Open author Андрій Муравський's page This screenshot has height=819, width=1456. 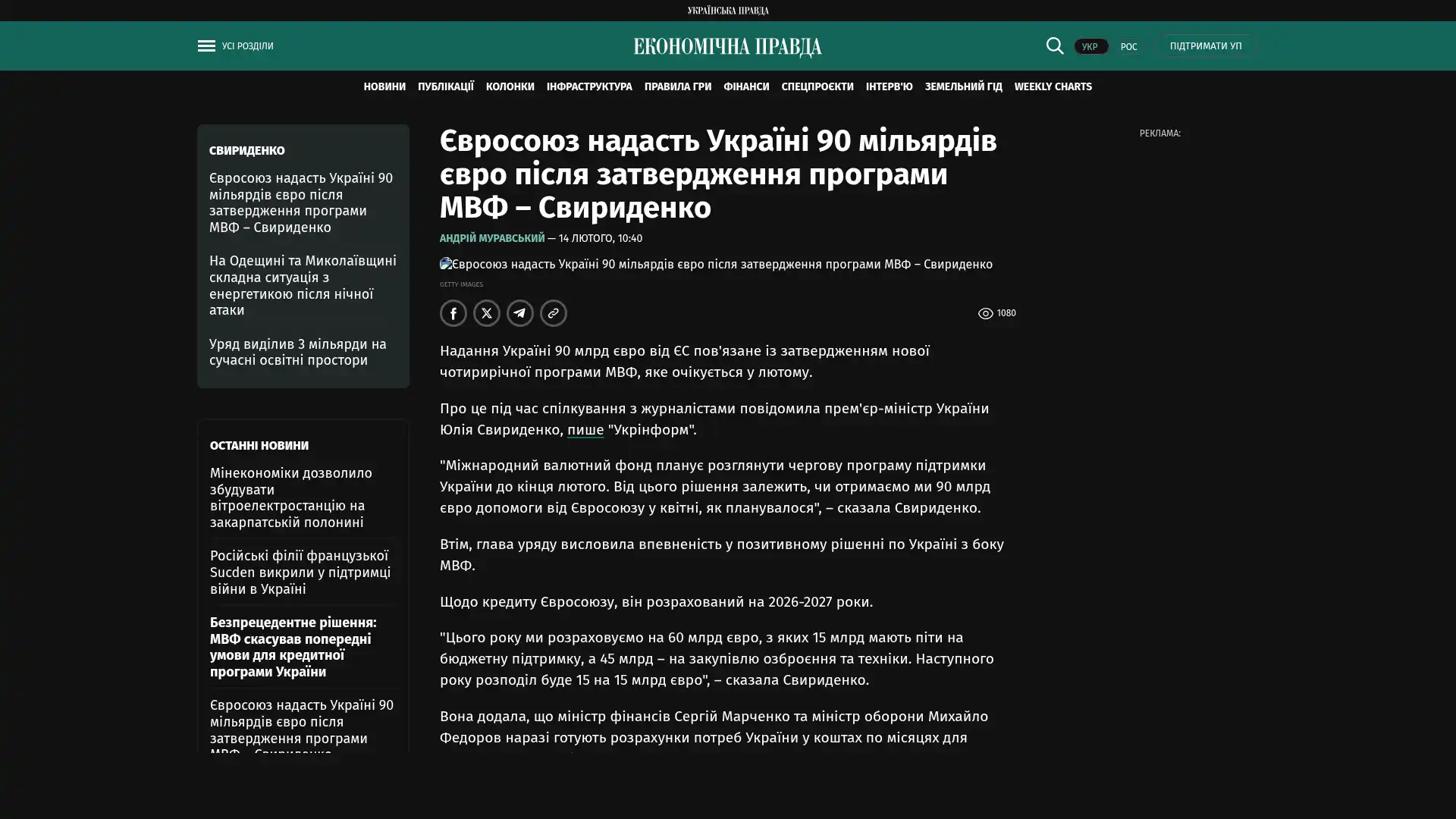(491, 238)
